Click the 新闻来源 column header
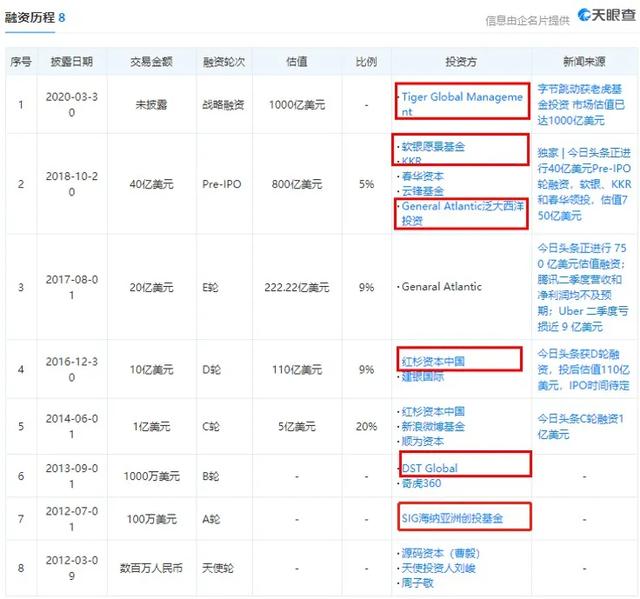Screen dimensions: 640x599 [x=584, y=62]
